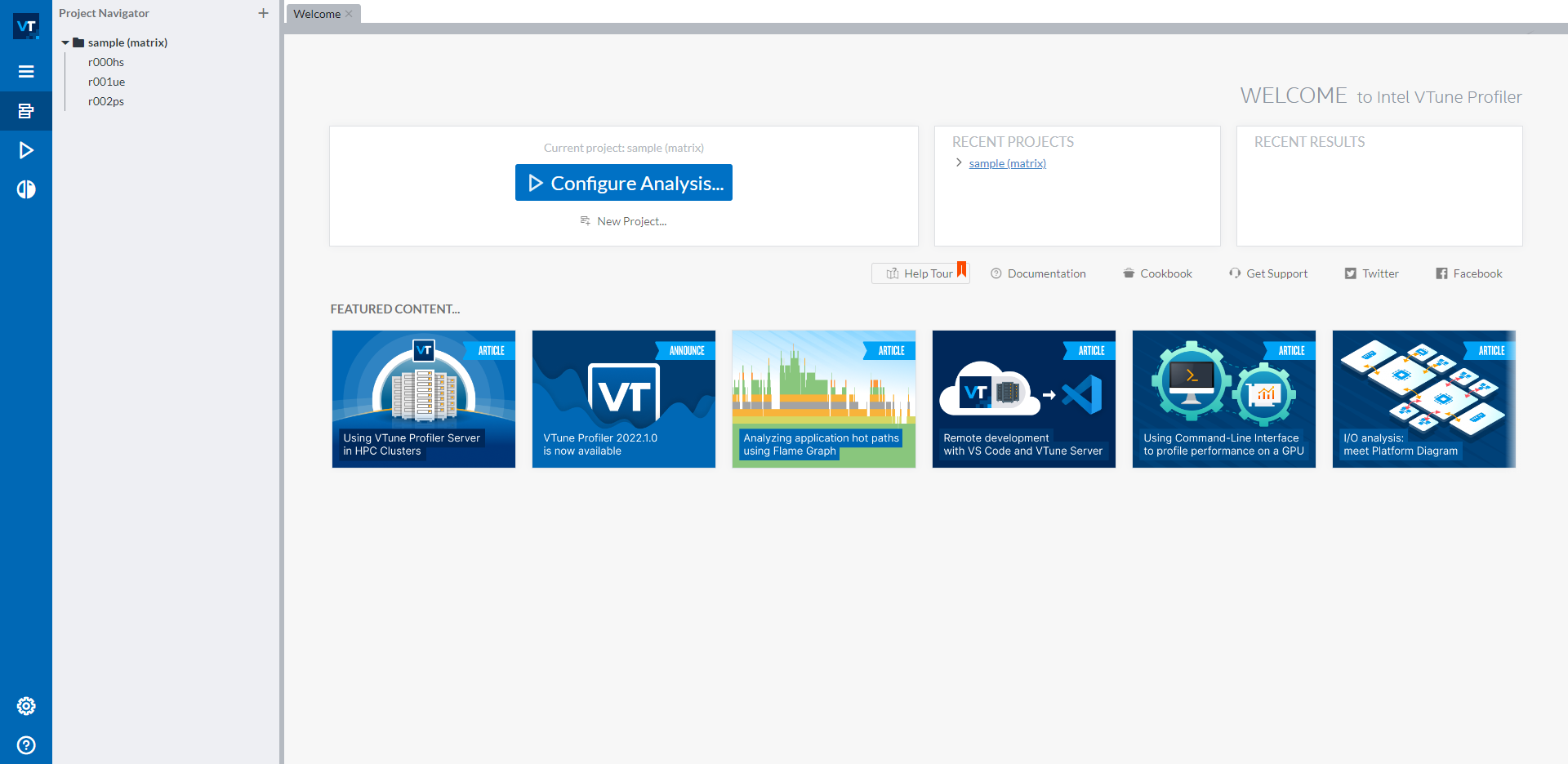The image size is (1568, 764).
Task: Open the hamburger menu in sidebar
Action: tap(26, 72)
